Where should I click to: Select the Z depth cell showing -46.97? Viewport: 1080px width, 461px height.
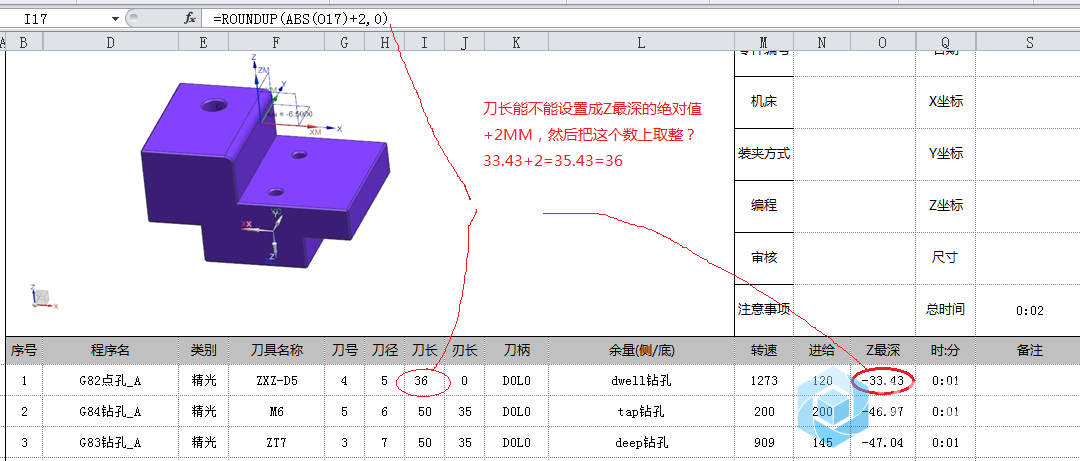882,412
